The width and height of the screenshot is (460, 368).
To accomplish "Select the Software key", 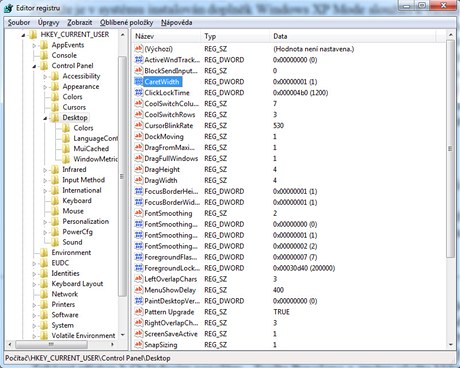I will tap(65, 315).
